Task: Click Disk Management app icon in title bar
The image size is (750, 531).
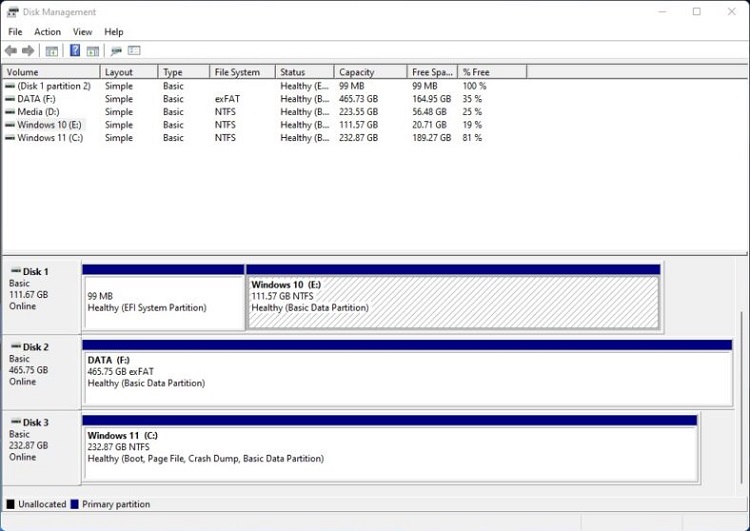Action: pos(12,12)
